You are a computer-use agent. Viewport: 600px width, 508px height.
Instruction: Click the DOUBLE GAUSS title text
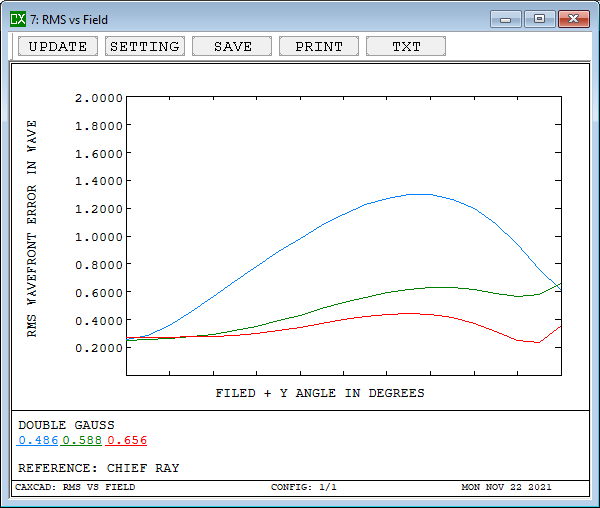66,425
